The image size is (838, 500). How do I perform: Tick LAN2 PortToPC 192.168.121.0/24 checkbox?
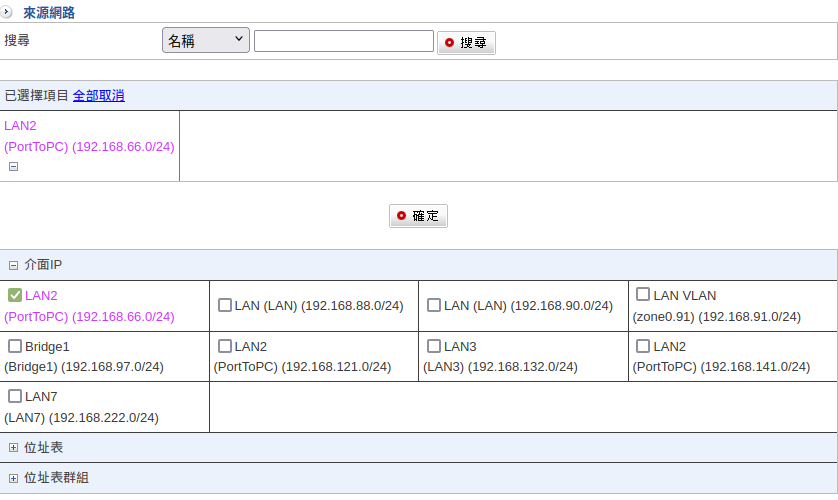click(225, 346)
